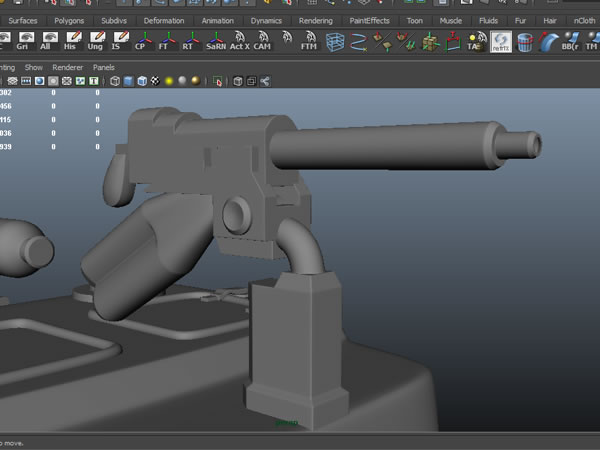Toggle X-ray joints icon

tap(265, 81)
